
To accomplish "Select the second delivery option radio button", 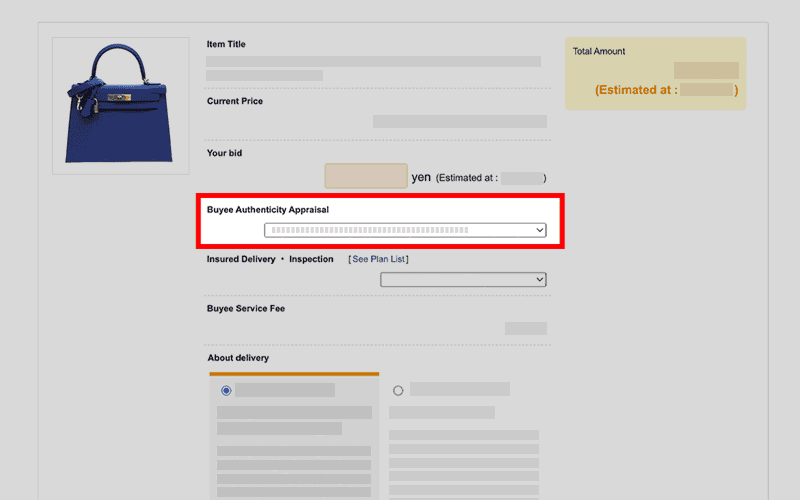I will [398, 390].
